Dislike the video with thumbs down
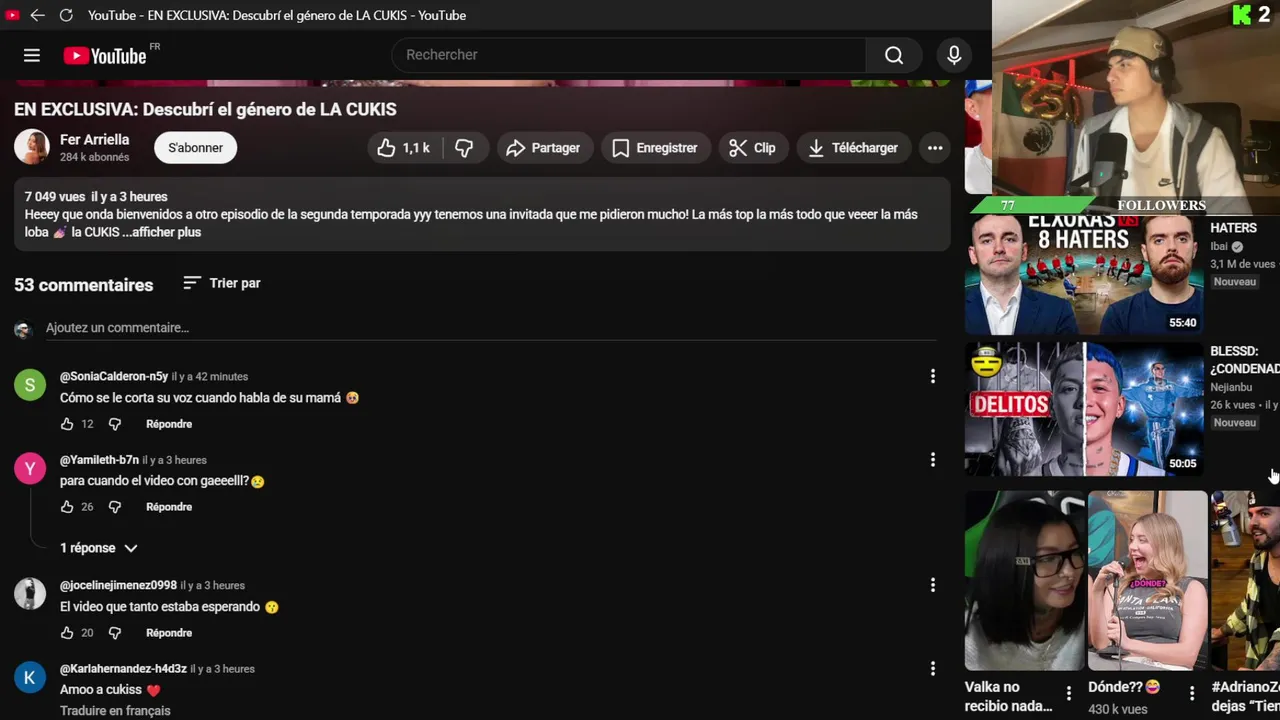The width and height of the screenshot is (1280, 720). click(464, 148)
